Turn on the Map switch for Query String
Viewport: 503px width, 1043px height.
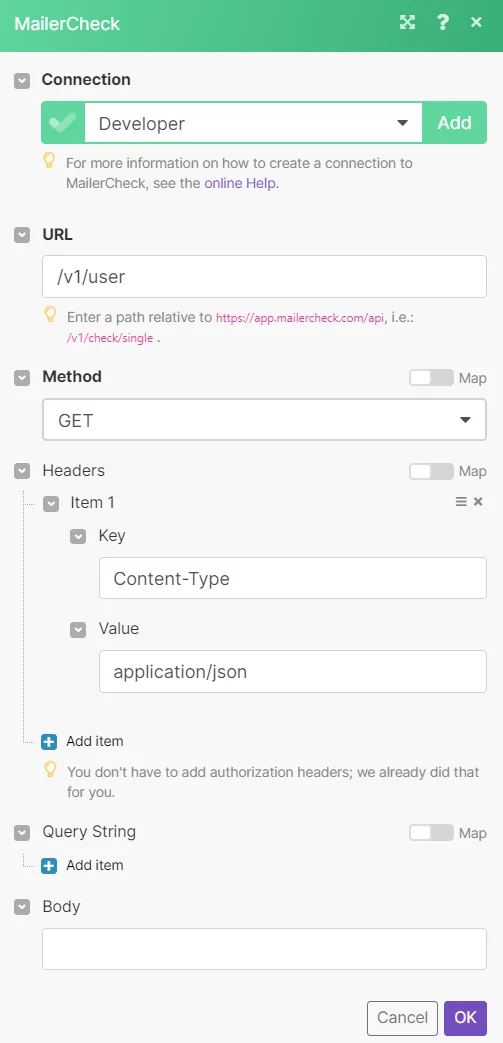431,833
